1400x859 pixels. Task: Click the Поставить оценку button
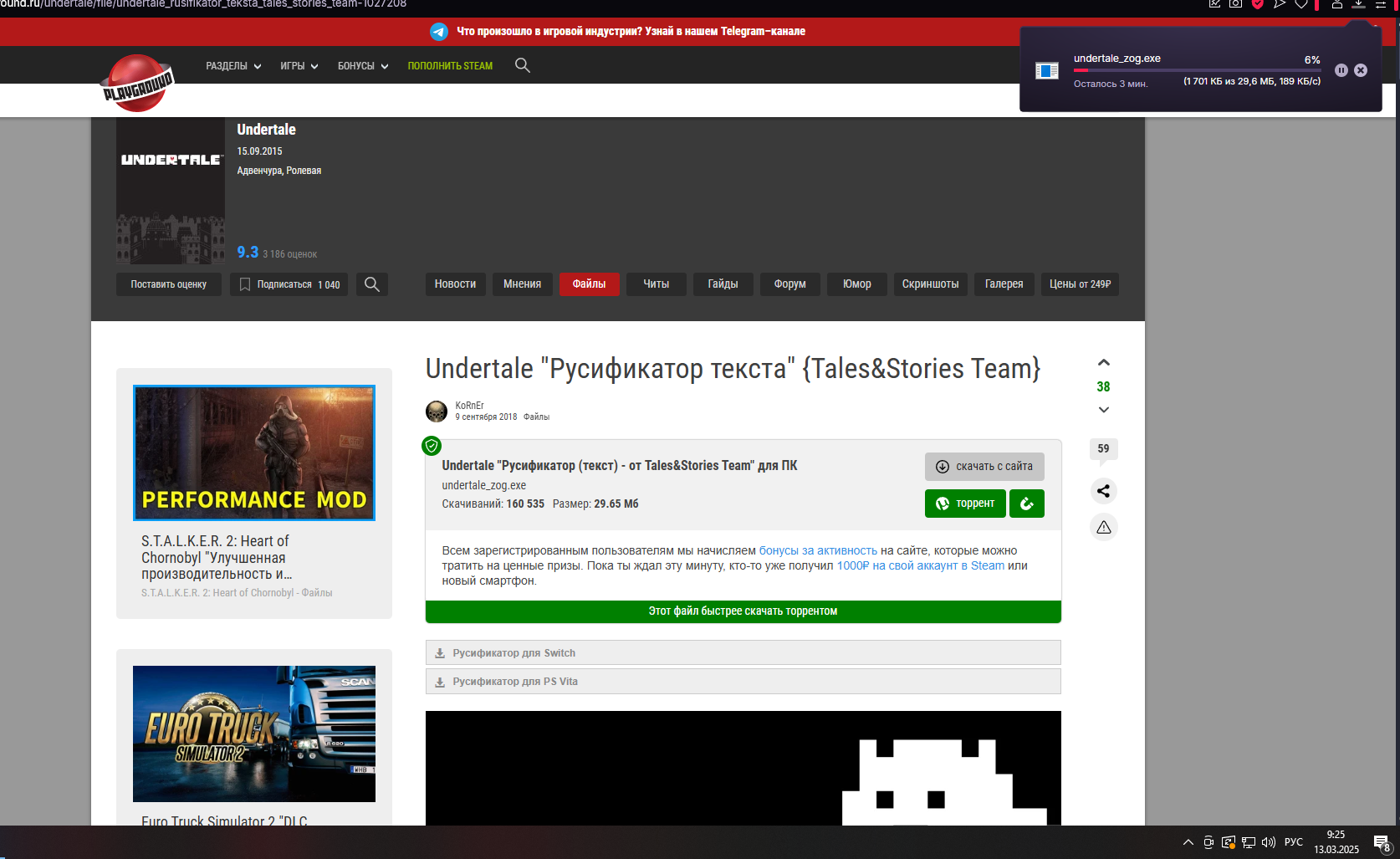169,284
